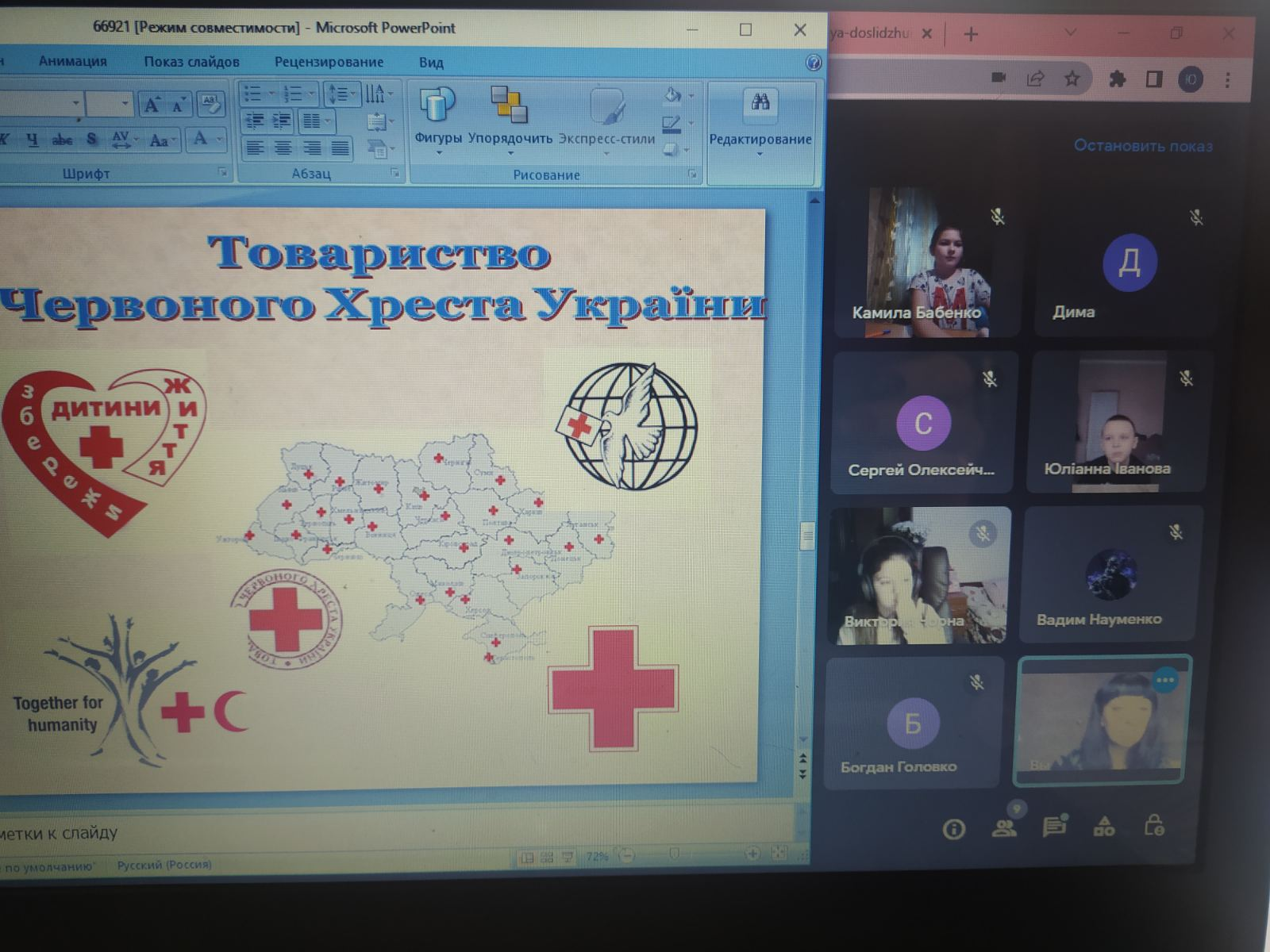This screenshot has height=952, width=1270.
Task: Show Meet participants list
Action: pos(1004,828)
